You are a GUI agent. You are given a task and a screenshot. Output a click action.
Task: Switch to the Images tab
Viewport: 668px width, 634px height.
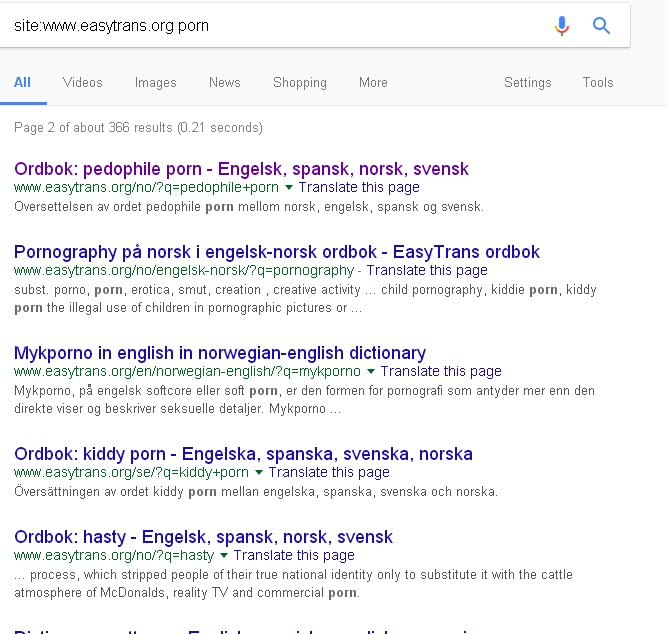155,82
